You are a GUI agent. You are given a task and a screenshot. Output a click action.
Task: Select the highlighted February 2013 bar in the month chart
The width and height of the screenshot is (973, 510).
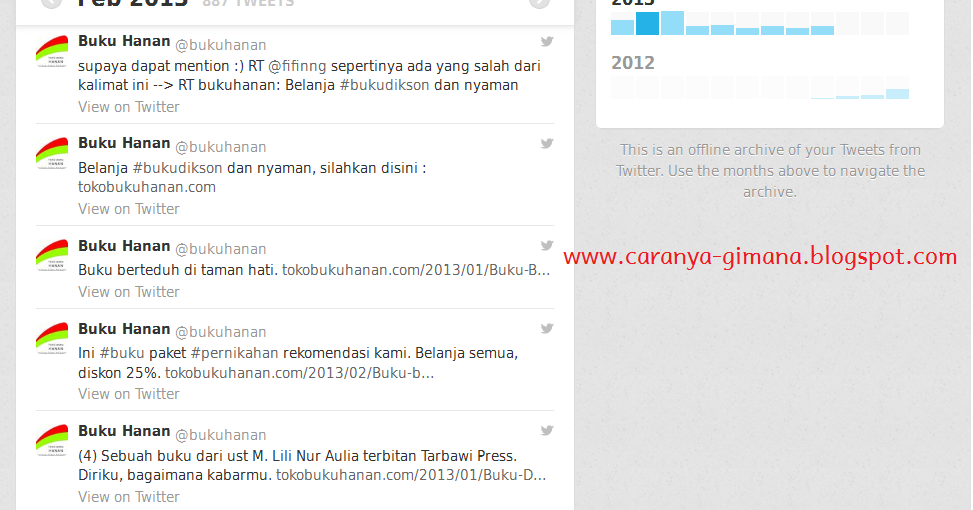(x=647, y=24)
